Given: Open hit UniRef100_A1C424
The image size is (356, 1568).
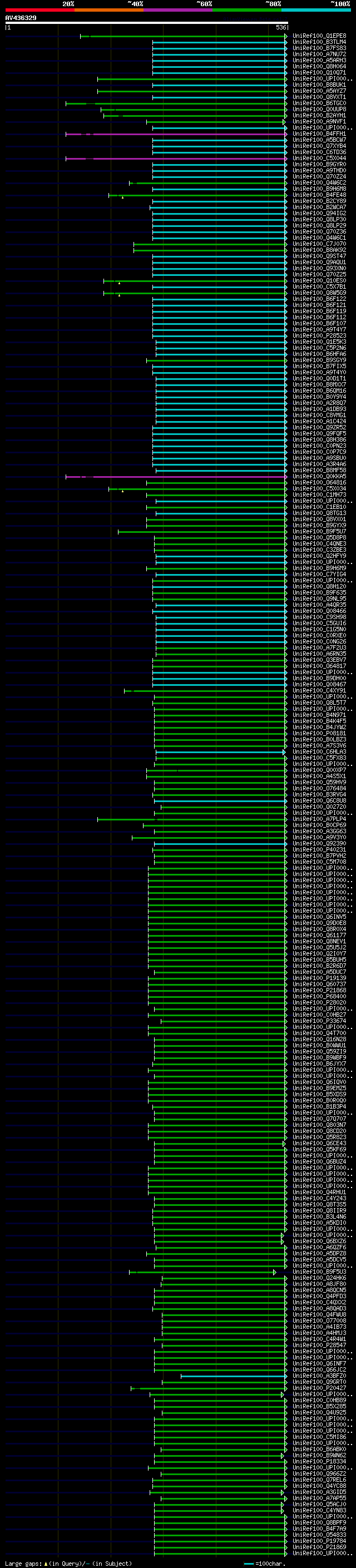Looking at the screenshot, I should (x=319, y=421).
